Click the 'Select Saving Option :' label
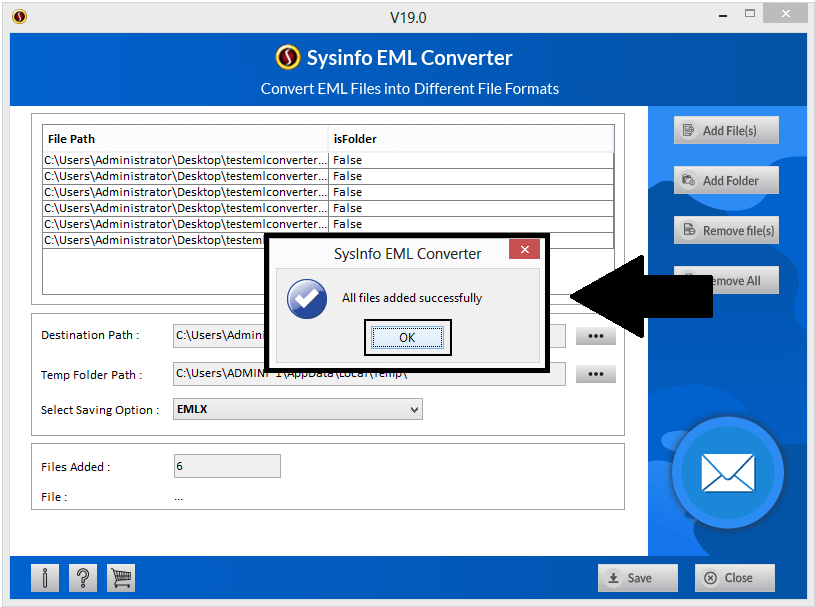Viewport: 815px width, 607px height. (100, 410)
